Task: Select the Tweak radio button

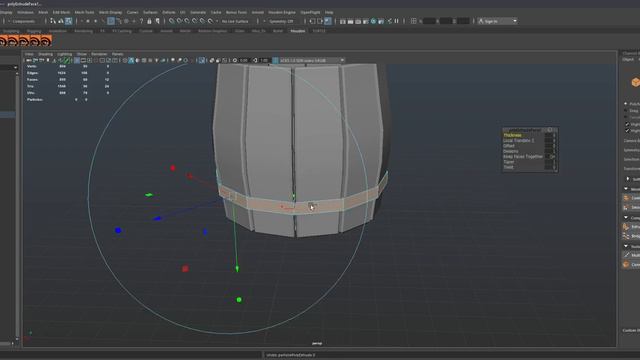Action: tap(626, 117)
